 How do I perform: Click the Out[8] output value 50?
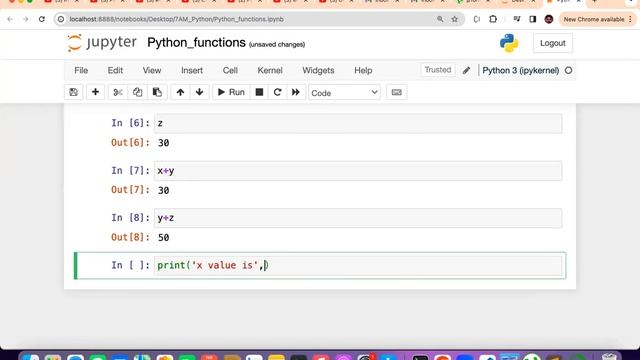pos(163,238)
